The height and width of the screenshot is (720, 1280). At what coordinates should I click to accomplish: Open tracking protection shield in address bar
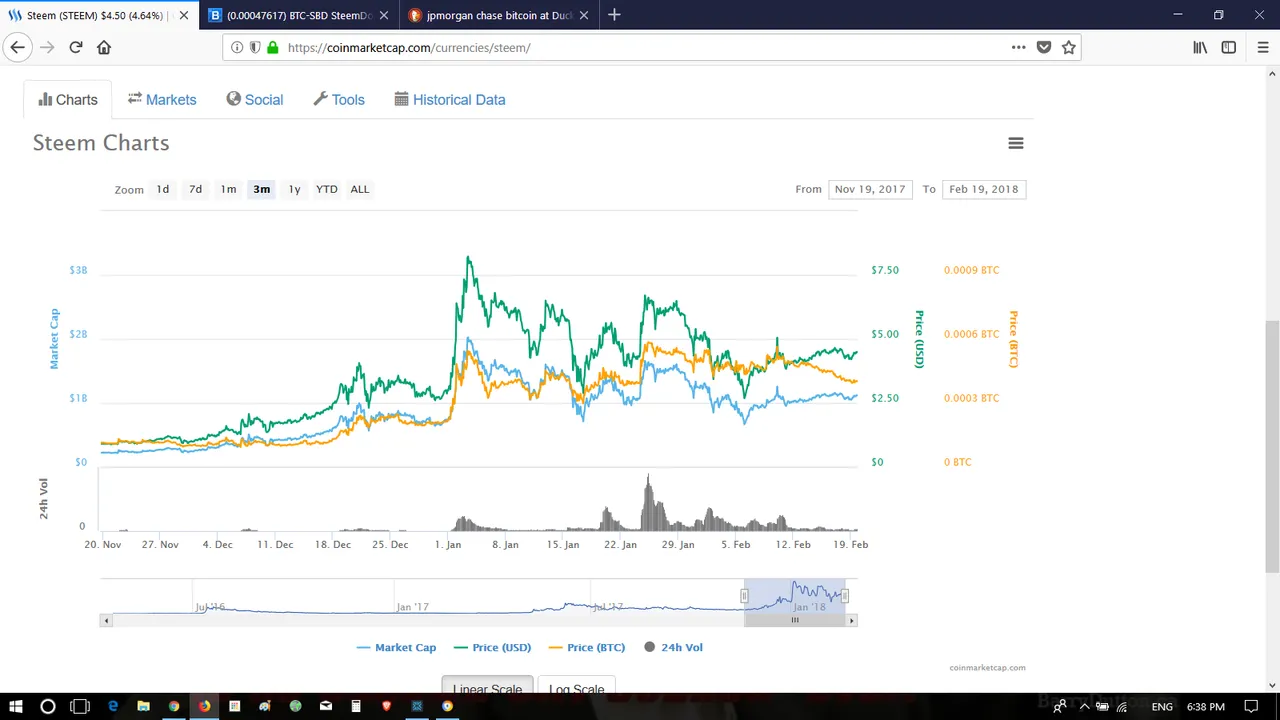(255, 47)
